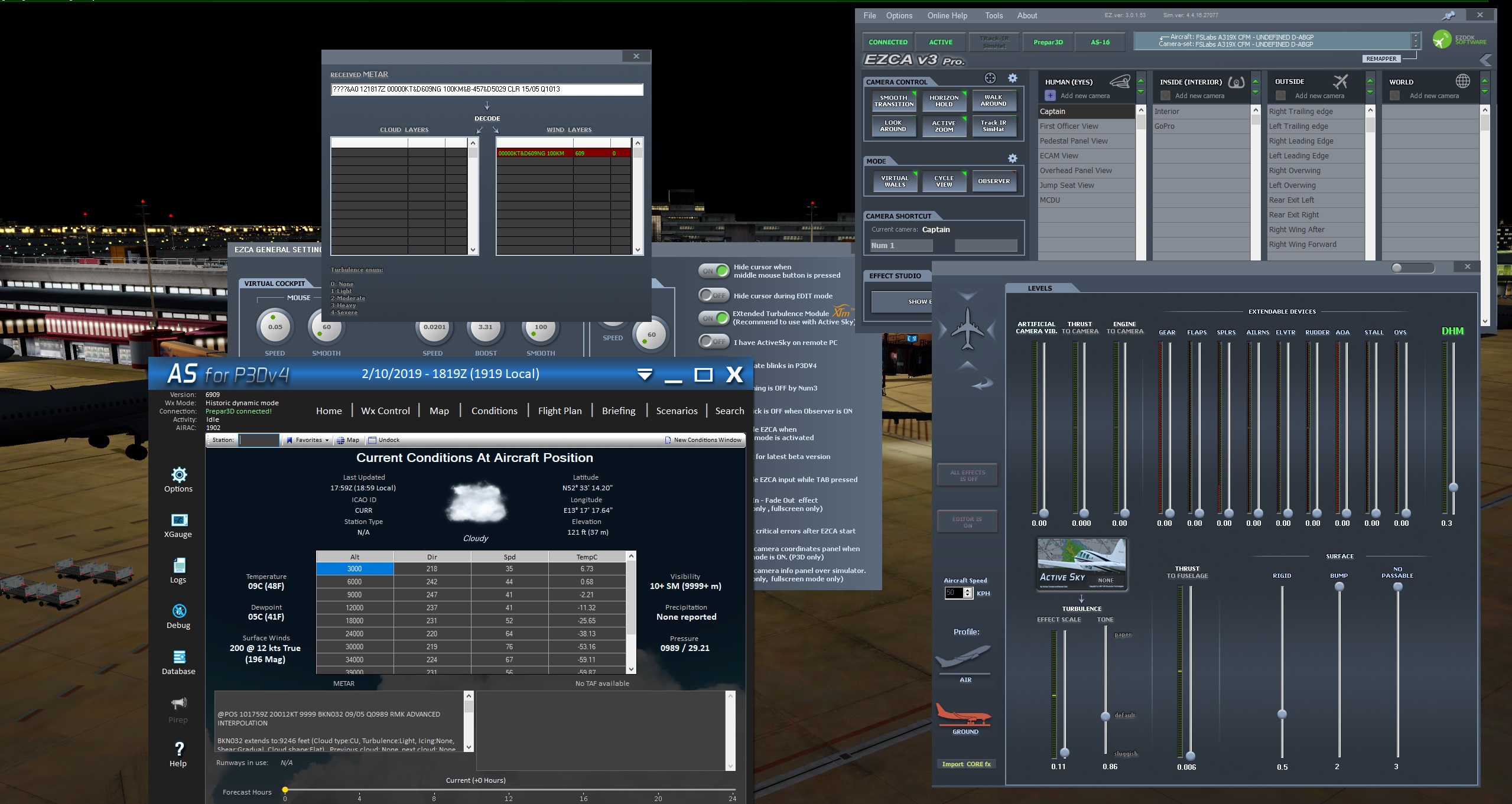Move the Forecast Hours slider handle
This screenshot has height=804, width=1512.
click(285, 790)
